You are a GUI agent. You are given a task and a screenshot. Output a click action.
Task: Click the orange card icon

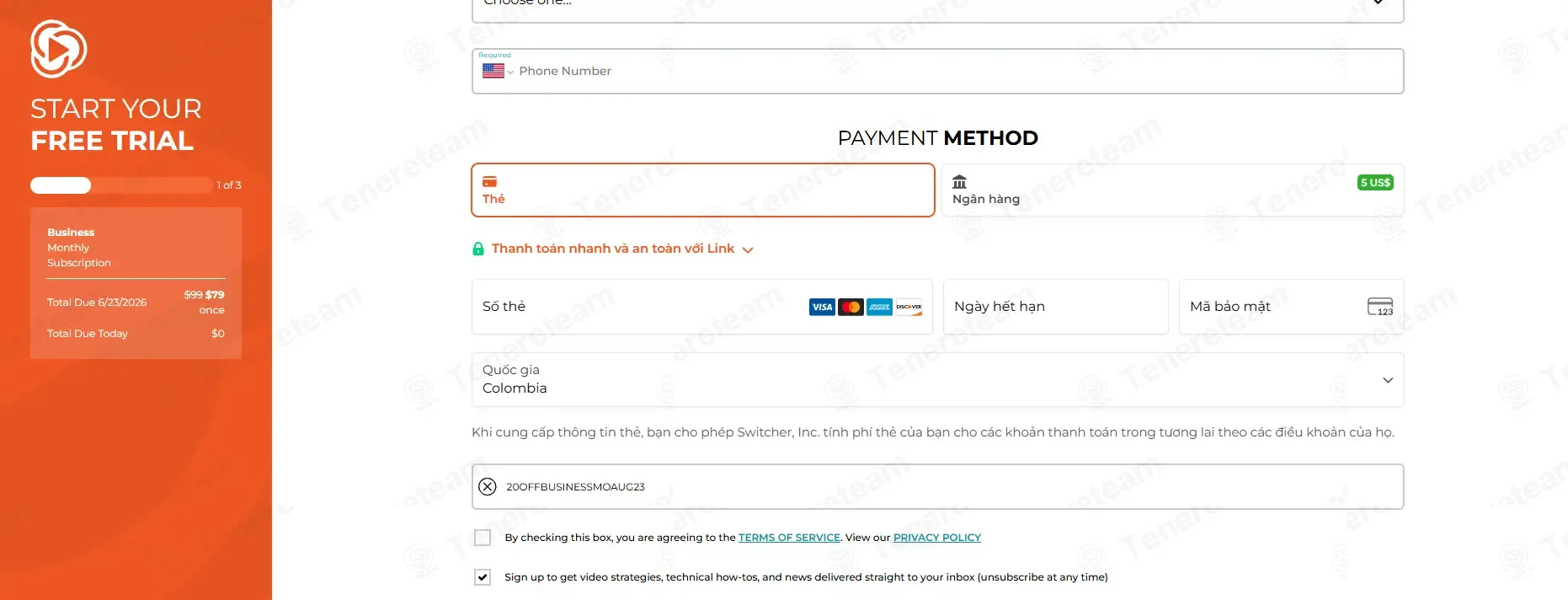click(489, 181)
